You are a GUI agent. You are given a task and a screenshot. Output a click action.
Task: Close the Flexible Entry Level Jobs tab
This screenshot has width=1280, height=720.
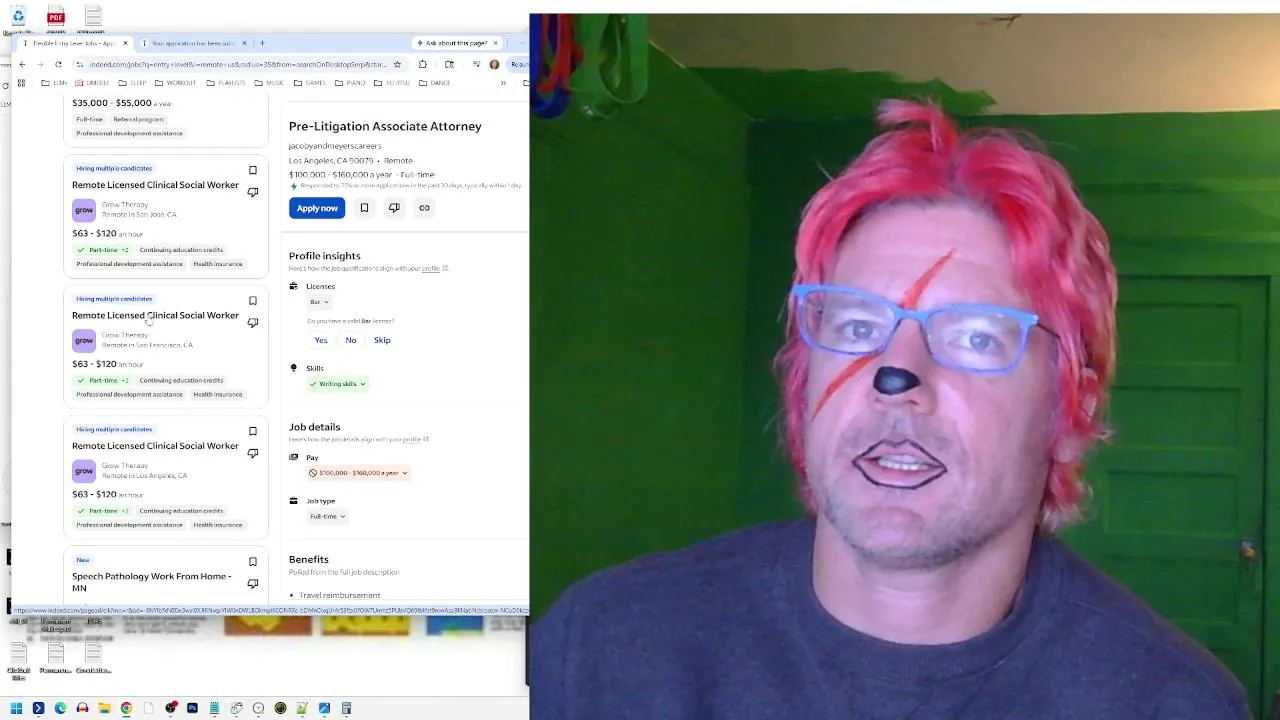[125, 43]
